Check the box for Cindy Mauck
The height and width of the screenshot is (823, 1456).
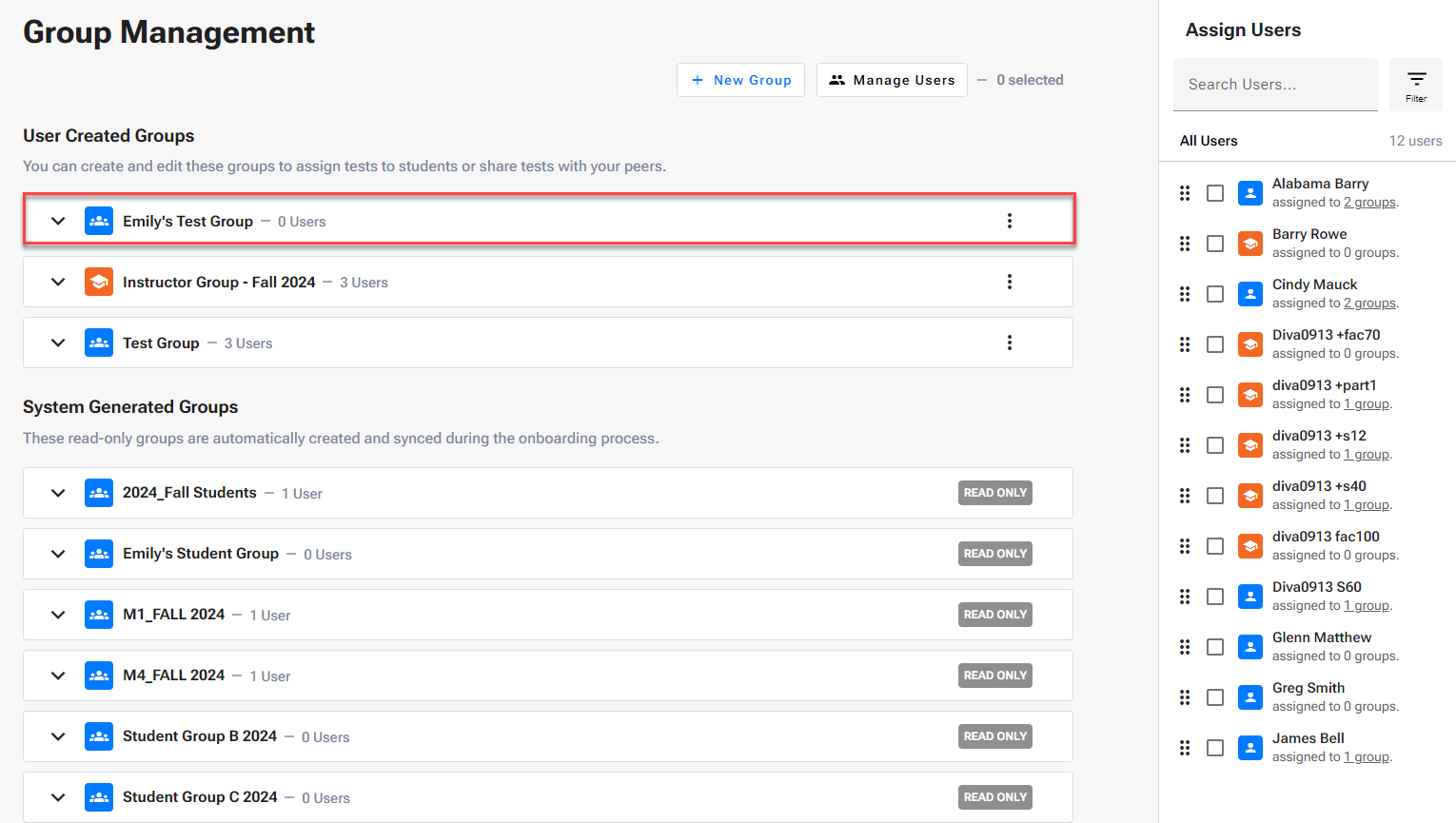[x=1215, y=294]
